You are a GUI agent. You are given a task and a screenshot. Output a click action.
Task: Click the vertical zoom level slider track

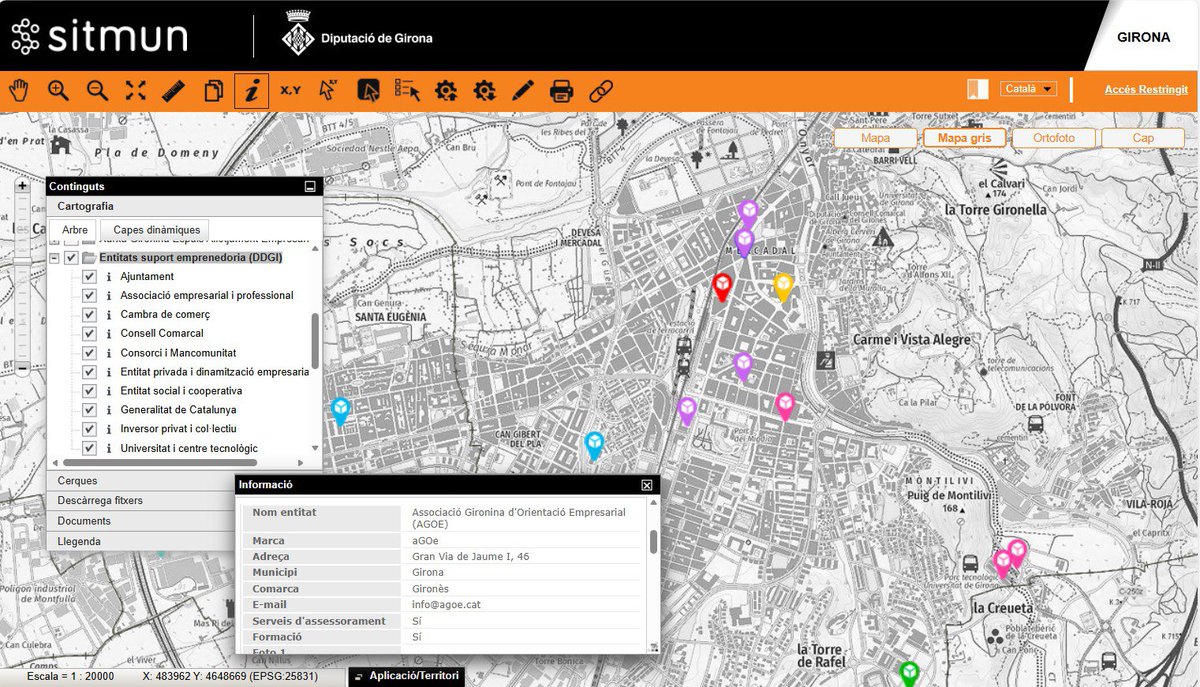coord(22,277)
